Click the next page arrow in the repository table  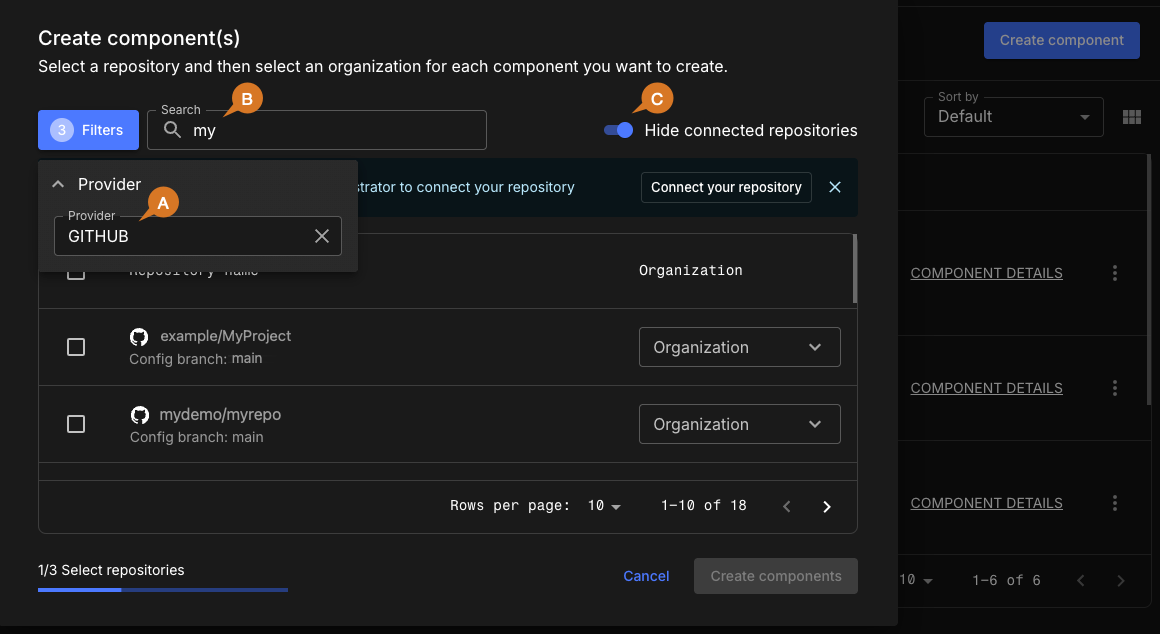coord(827,506)
